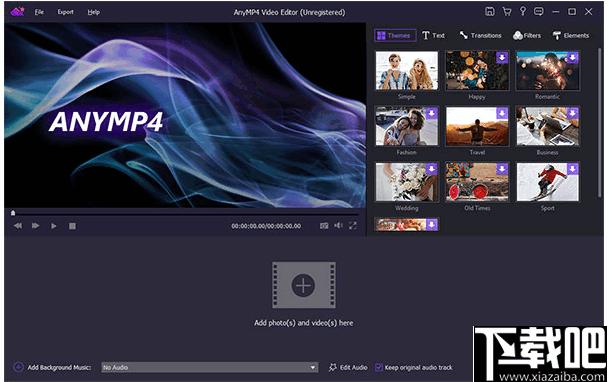The height and width of the screenshot is (382, 609).
Task: Click the shopping cart purchase icon
Action: (507, 12)
